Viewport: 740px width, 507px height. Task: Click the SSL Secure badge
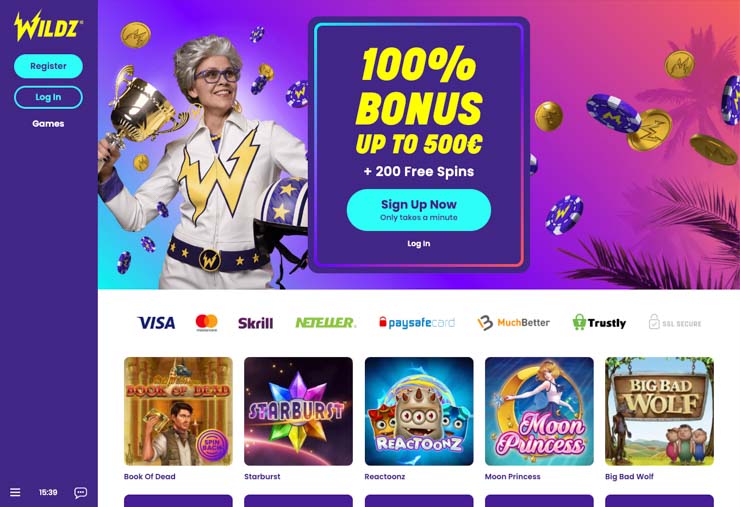[x=675, y=323]
